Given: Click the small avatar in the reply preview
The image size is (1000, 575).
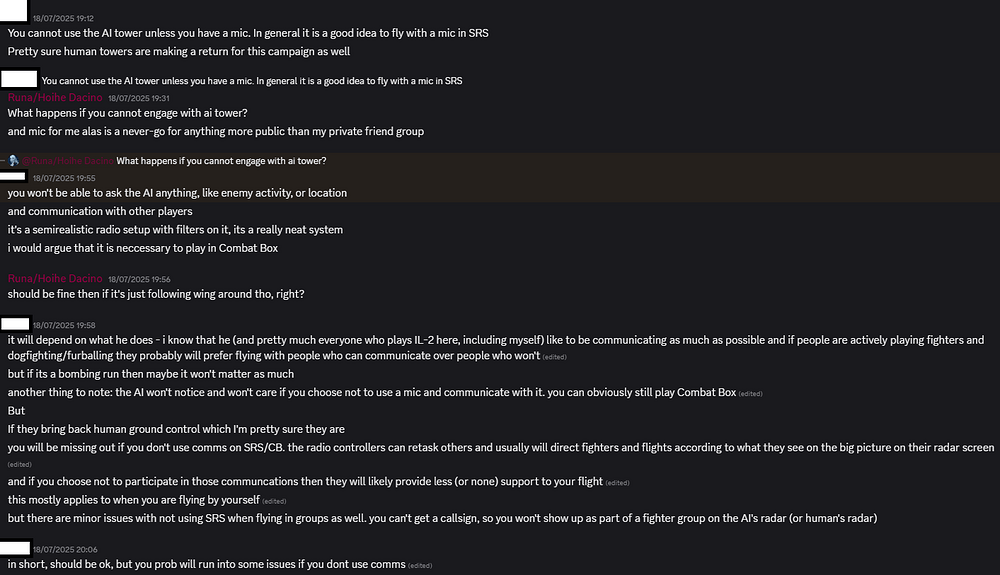Looking at the screenshot, I should 12,160.
